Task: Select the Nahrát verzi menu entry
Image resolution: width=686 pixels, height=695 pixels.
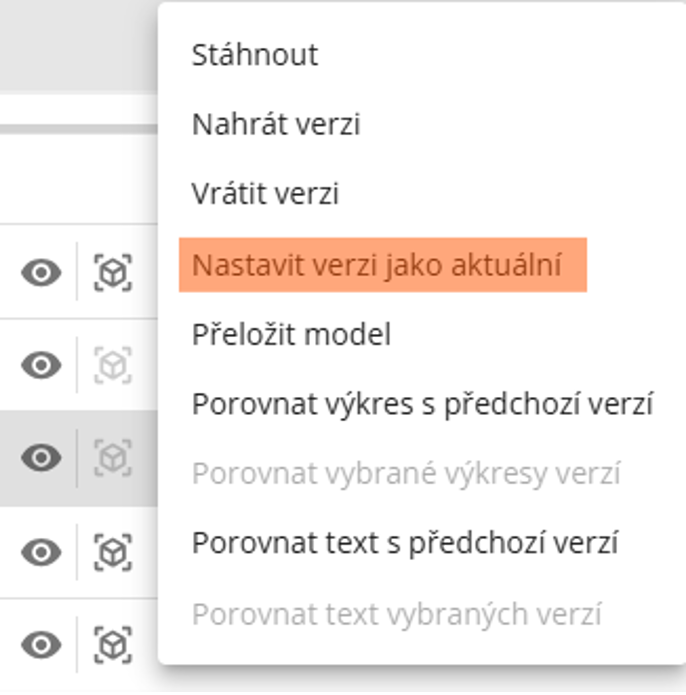Action: point(276,124)
